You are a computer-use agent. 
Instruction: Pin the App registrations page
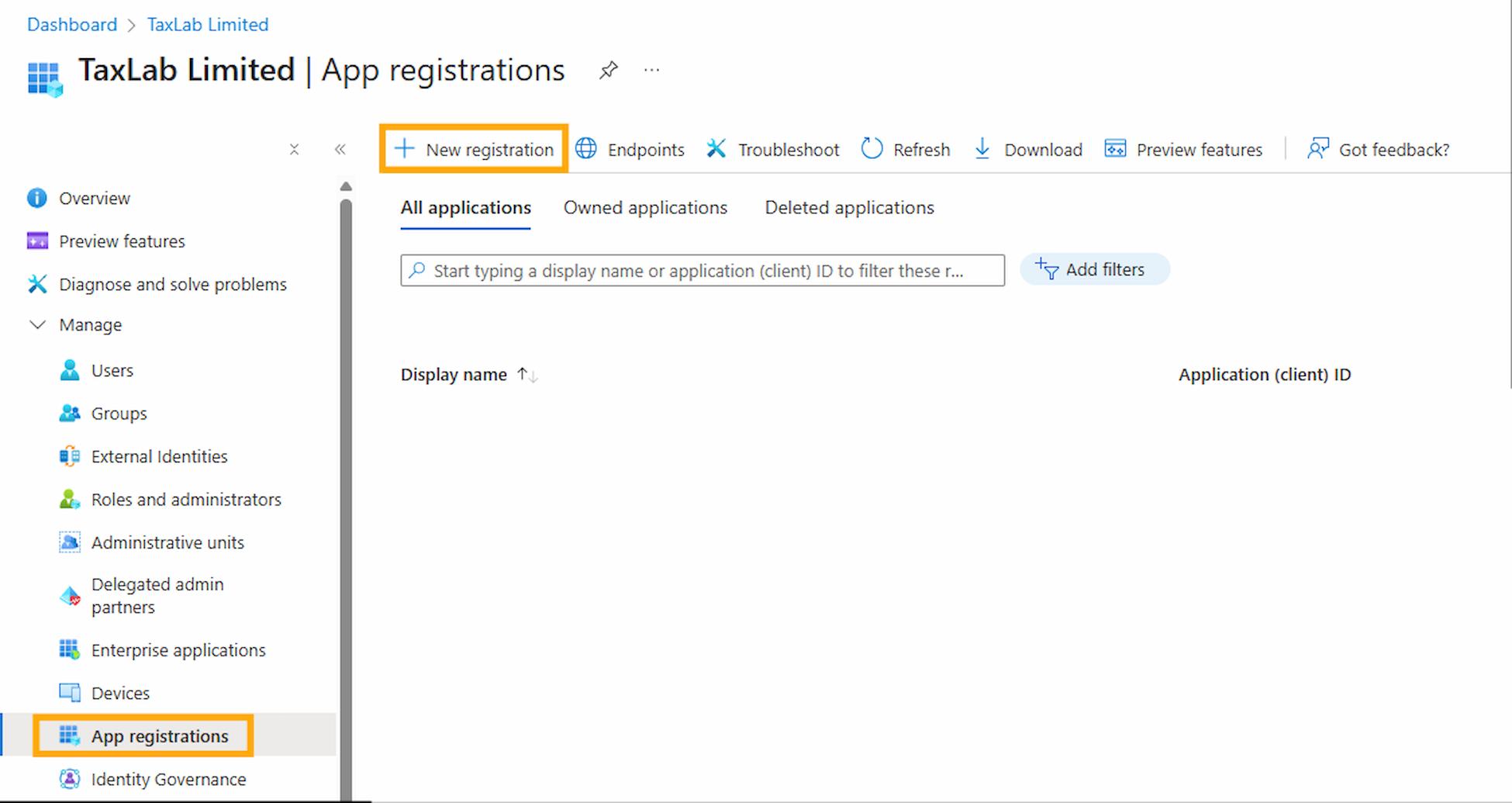coord(609,71)
